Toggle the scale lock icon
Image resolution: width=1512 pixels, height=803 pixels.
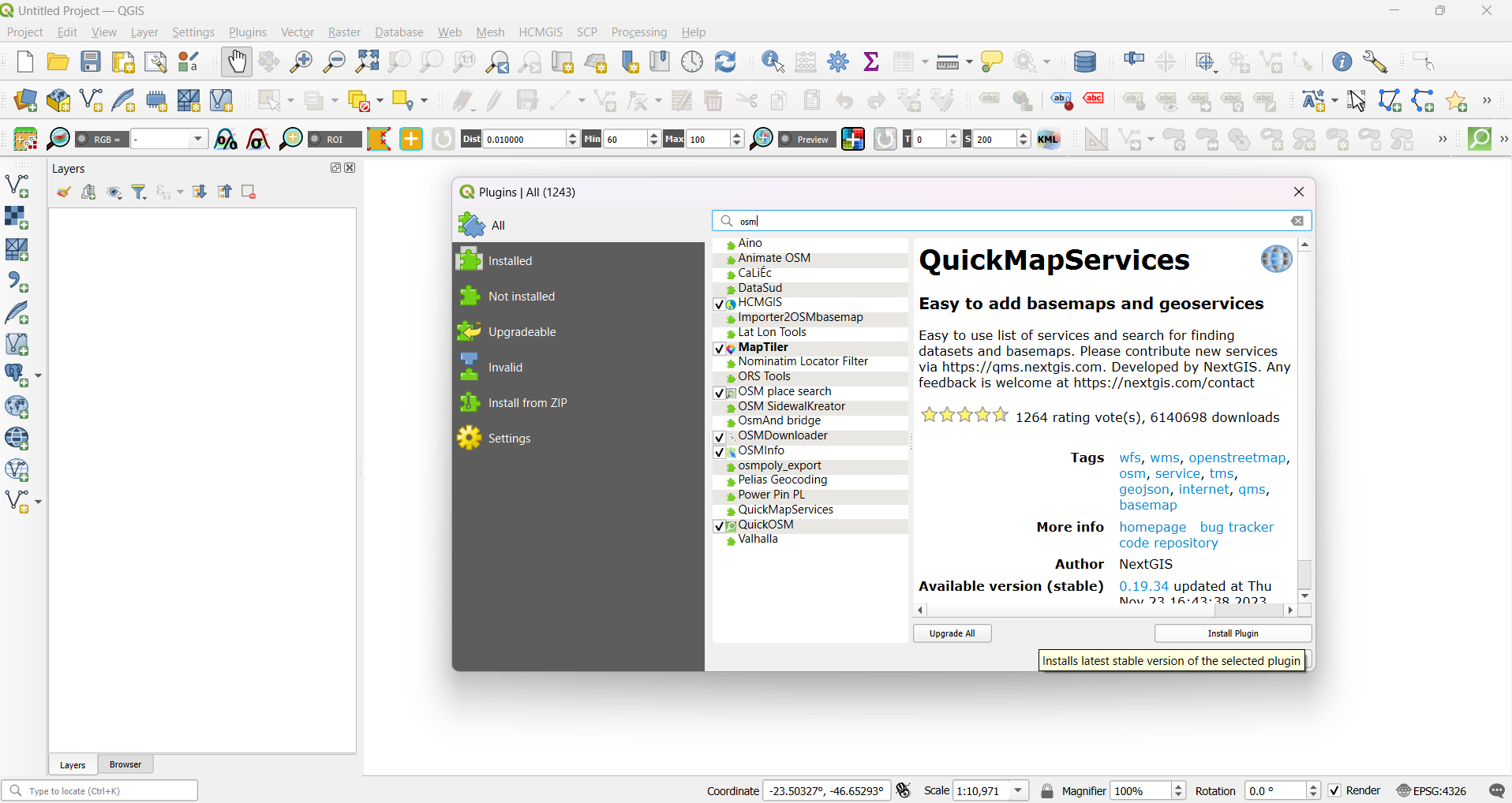(1047, 790)
